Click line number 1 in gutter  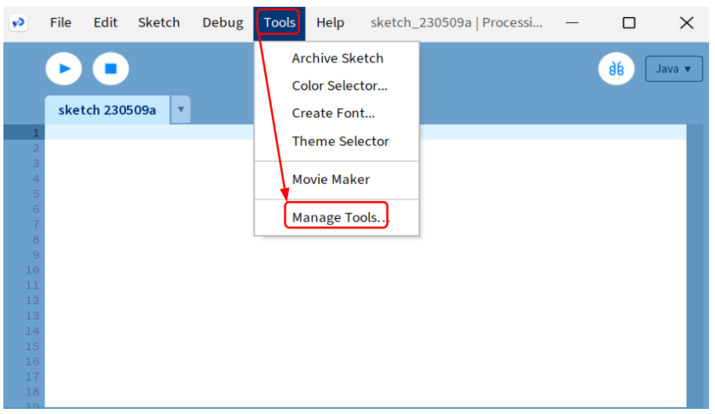pos(36,133)
